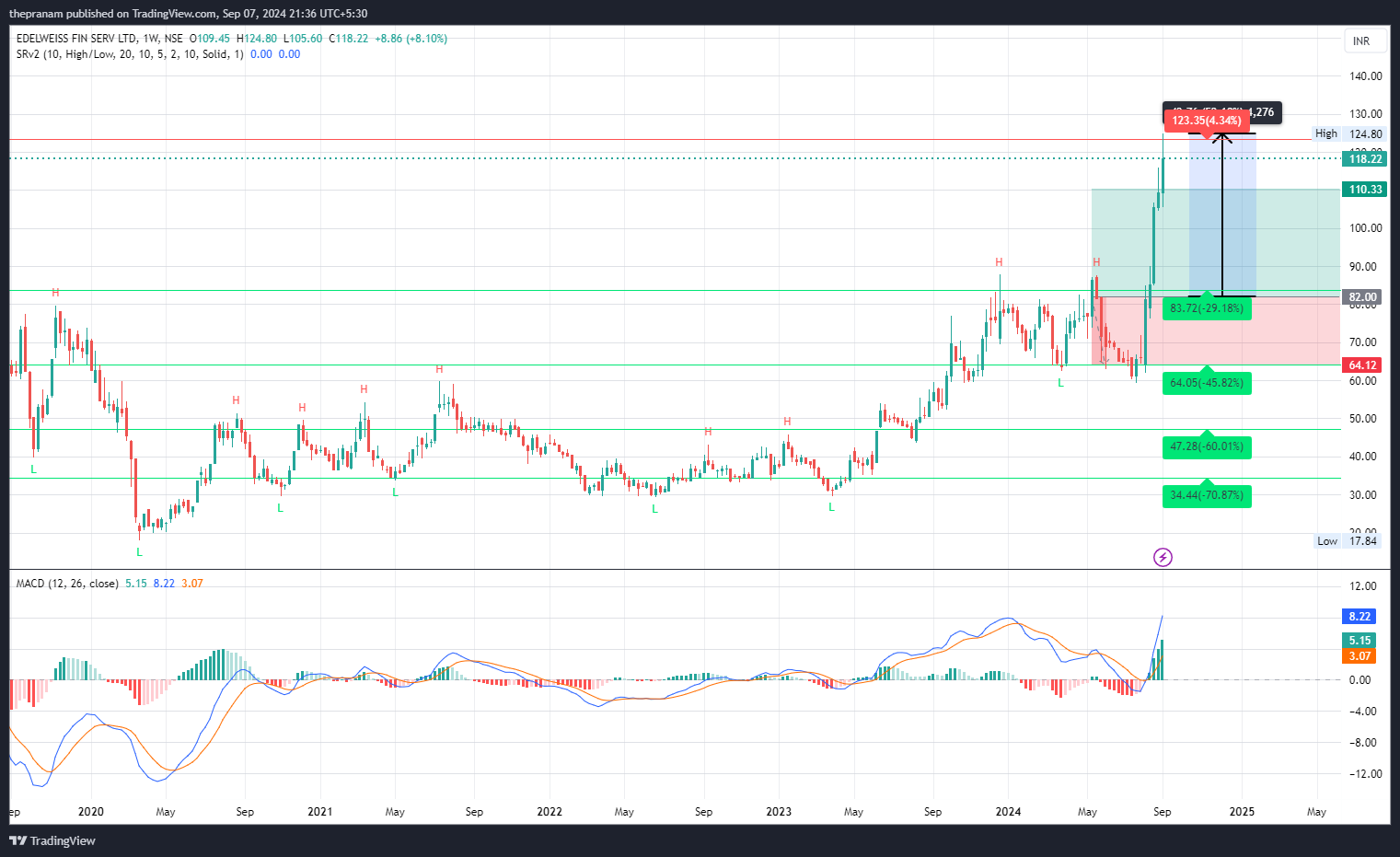Click the 2022 label on time axis
This screenshot has height=857, width=1400.
(x=550, y=812)
